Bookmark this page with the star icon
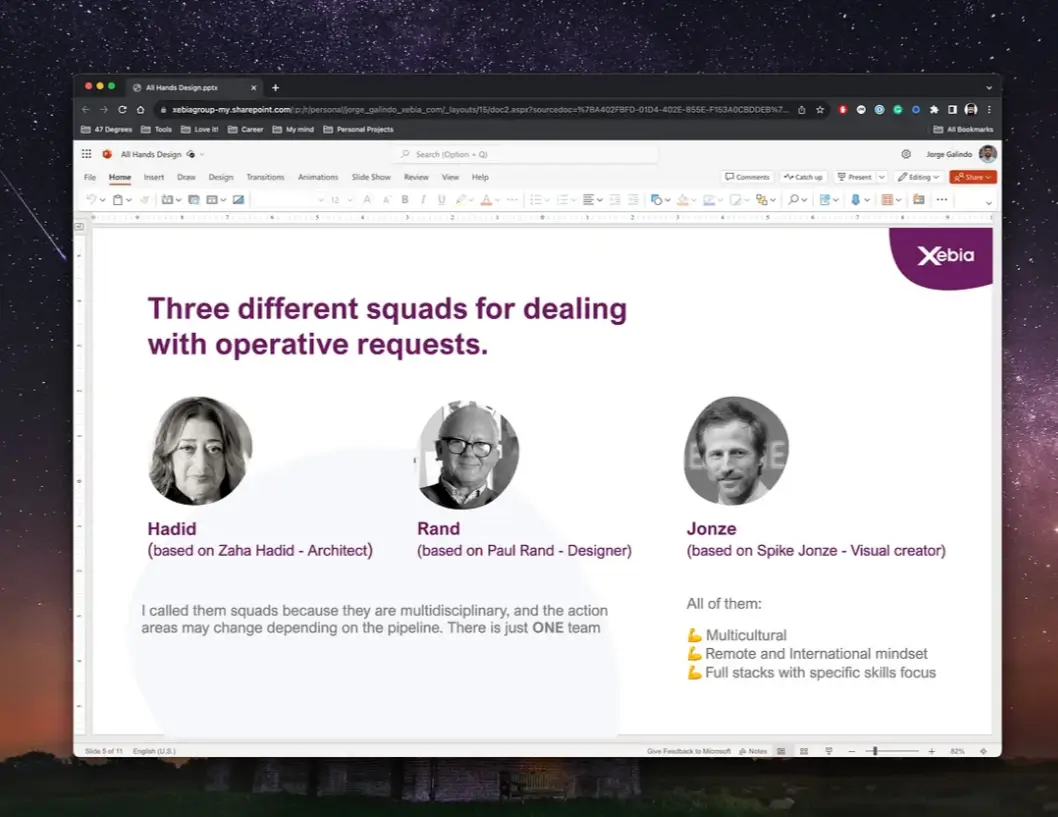This screenshot has height=817, width=1058. (820, 109)
